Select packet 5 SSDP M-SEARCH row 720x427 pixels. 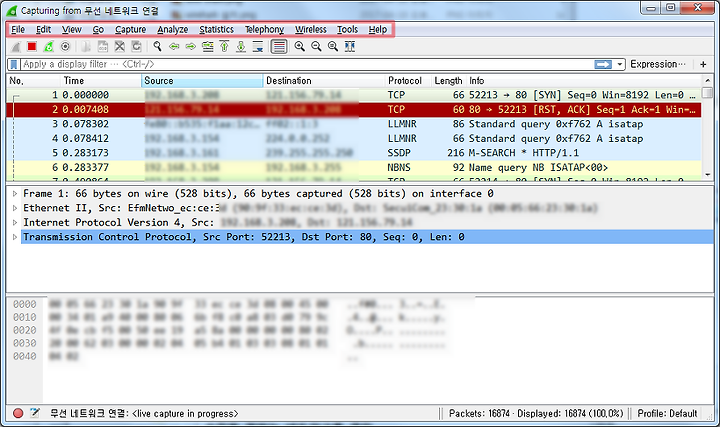click(x=354, y=153)
